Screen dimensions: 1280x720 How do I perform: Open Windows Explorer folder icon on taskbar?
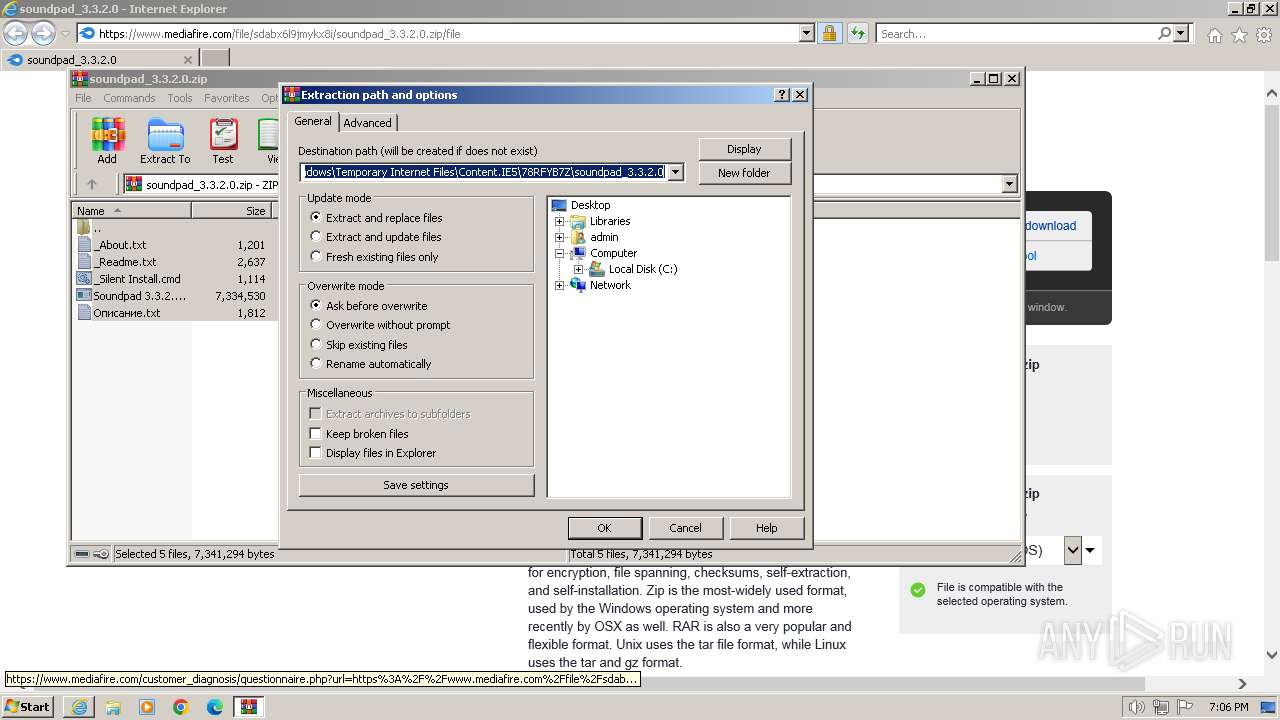113,707
